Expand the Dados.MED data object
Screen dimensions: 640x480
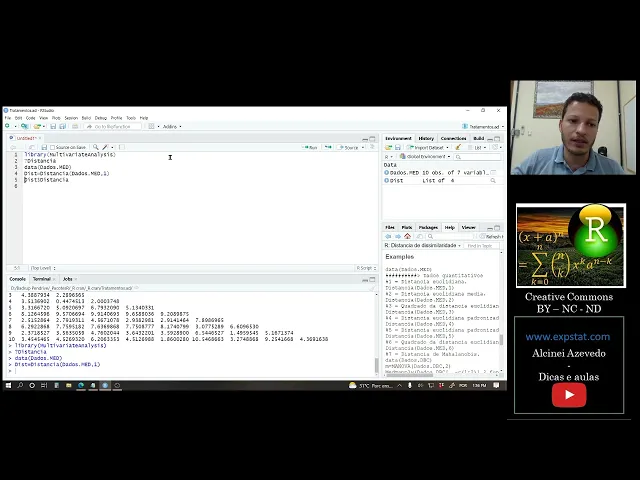pyautogui.click(x=386, y=173)
